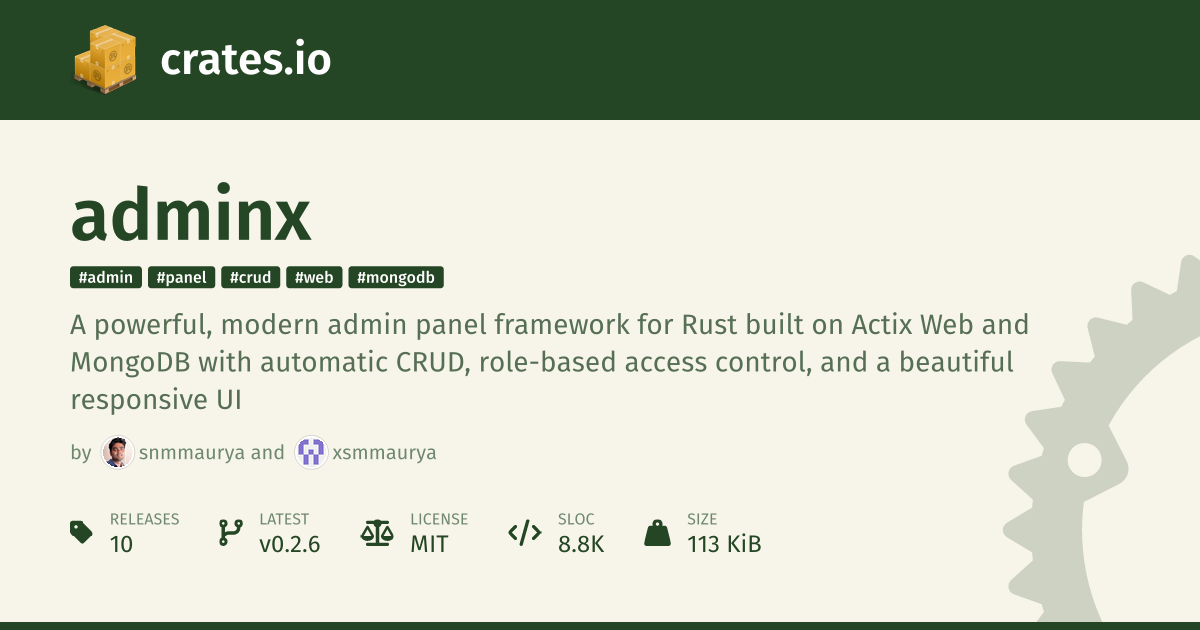Select the #mongodb keyword tag
Viewport: 1200px width, 630px height.
pos(396,278)
